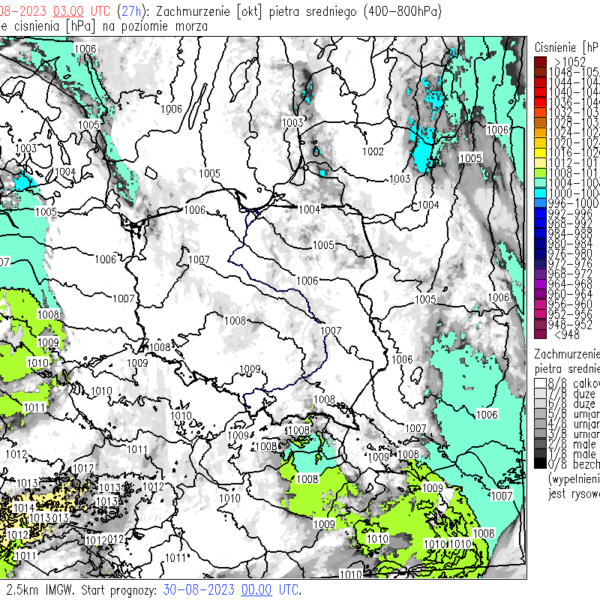Click the 4/8 moderate cloud cover swatch
This screenshot has width=600, height=600.
coord(540,423)
